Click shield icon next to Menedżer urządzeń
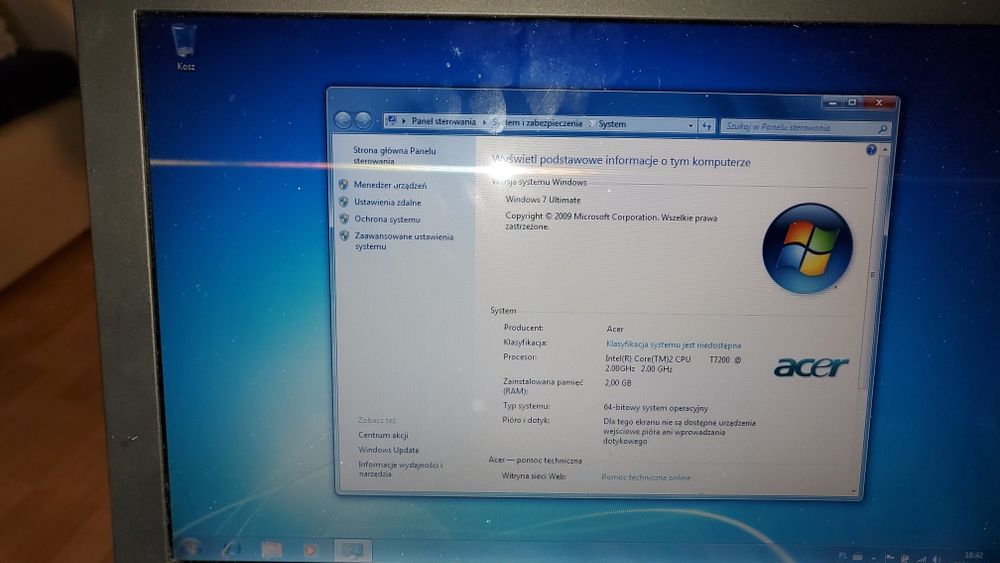 click(x=343, y=185)
